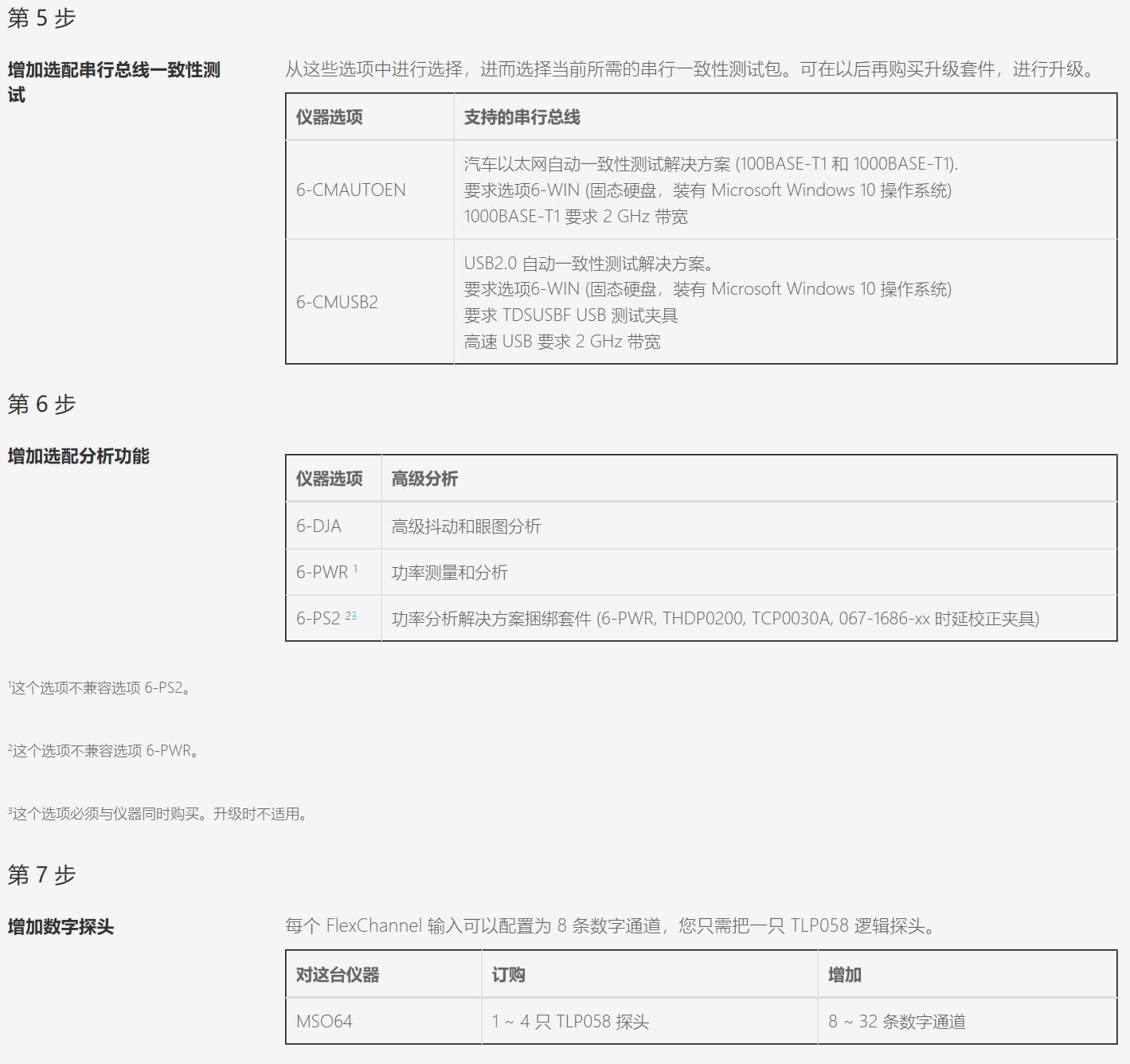1130x1064 pixels.
Task: Click the footnote 23 superscript beside 6-PS2
Action: [350, 616]
